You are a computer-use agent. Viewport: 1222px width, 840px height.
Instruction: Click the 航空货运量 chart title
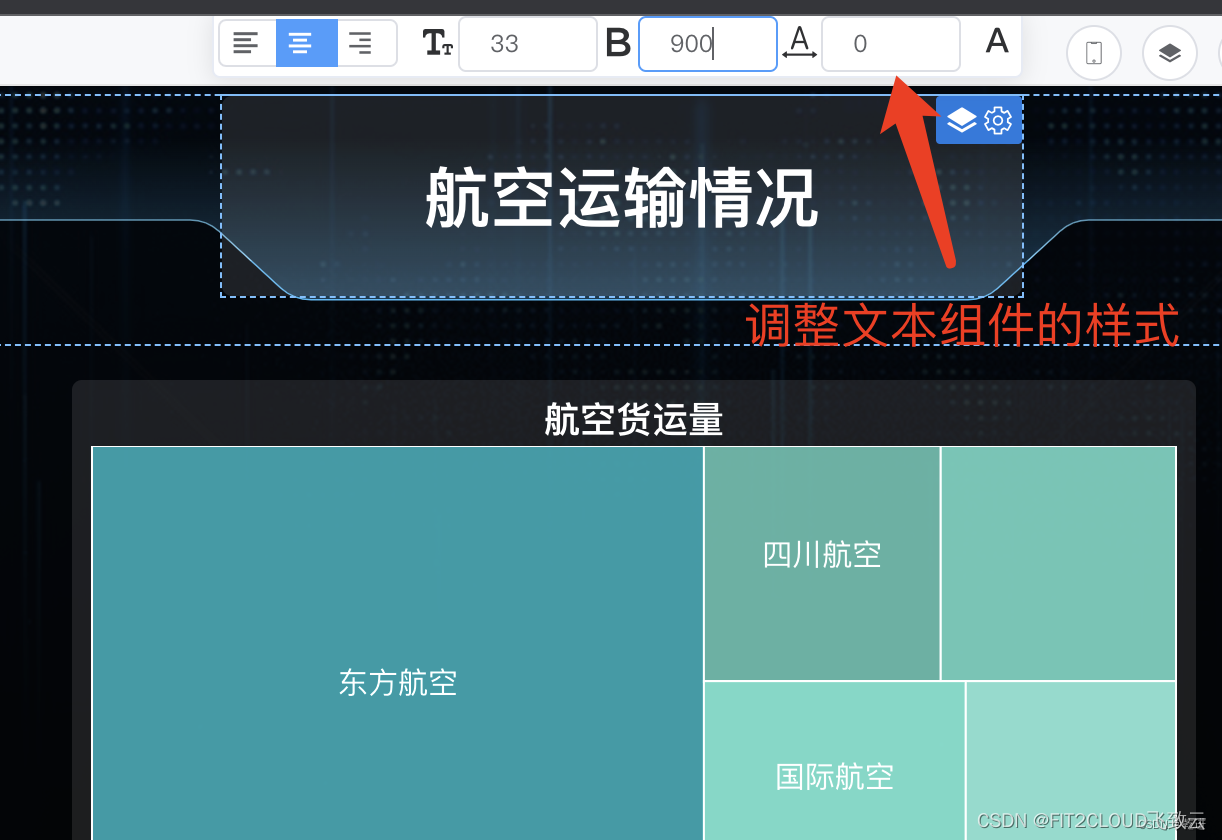tap(634, 420)
